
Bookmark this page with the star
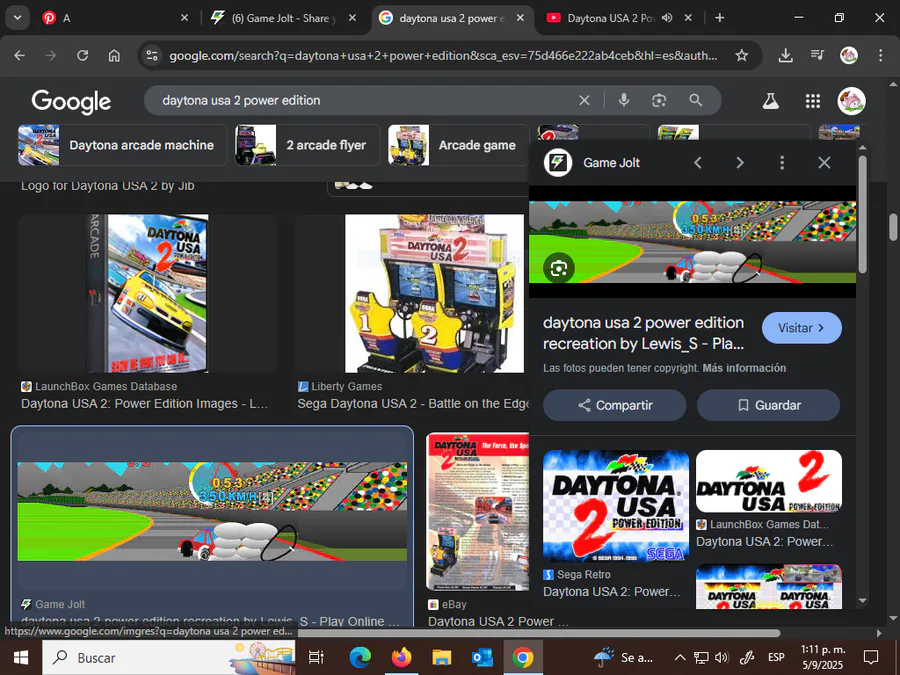[x=742, y=55]
